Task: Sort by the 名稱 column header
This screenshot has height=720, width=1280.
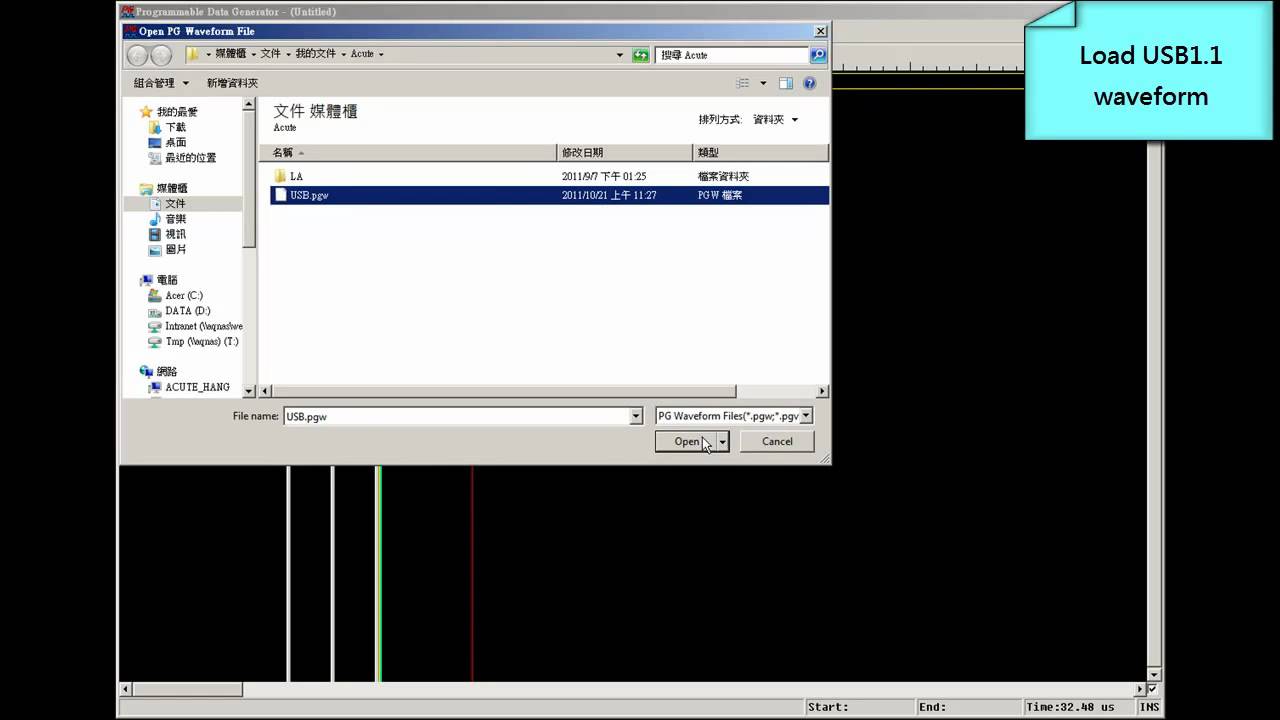Action: [x=407, y=152]
